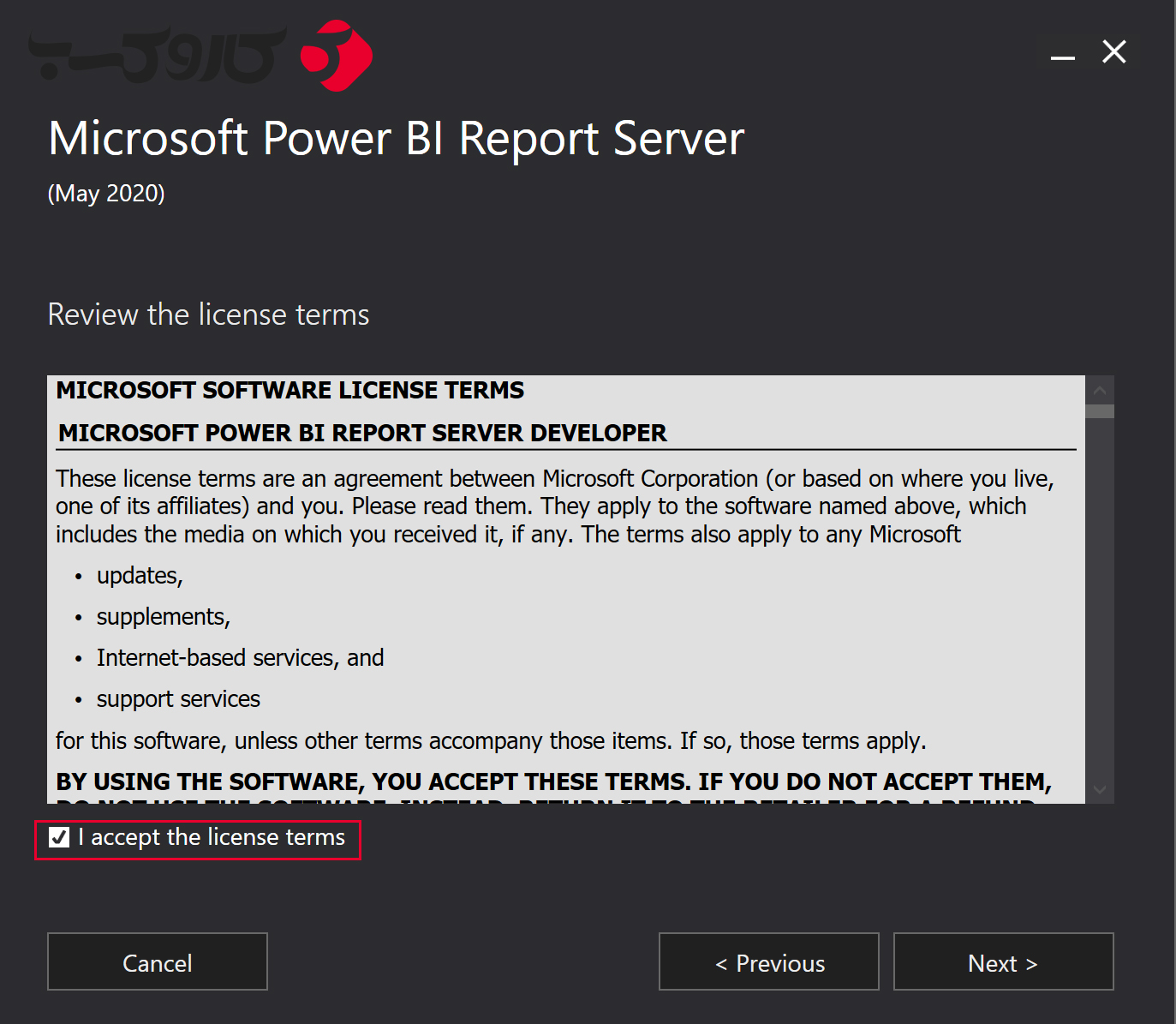Viewport: 1176px width, 1024px height.
Task: Click the bullet point beside 'support services'
Action: (x=78, y=699)
